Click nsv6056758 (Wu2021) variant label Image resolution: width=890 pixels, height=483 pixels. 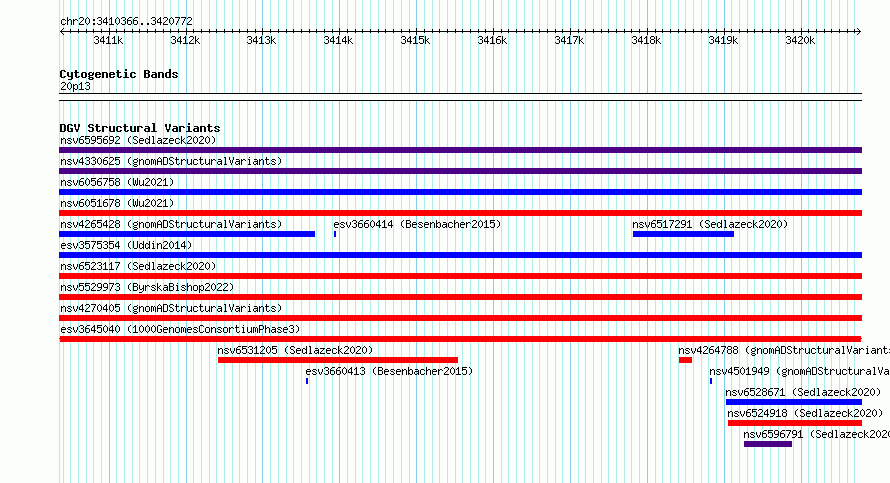117,182
